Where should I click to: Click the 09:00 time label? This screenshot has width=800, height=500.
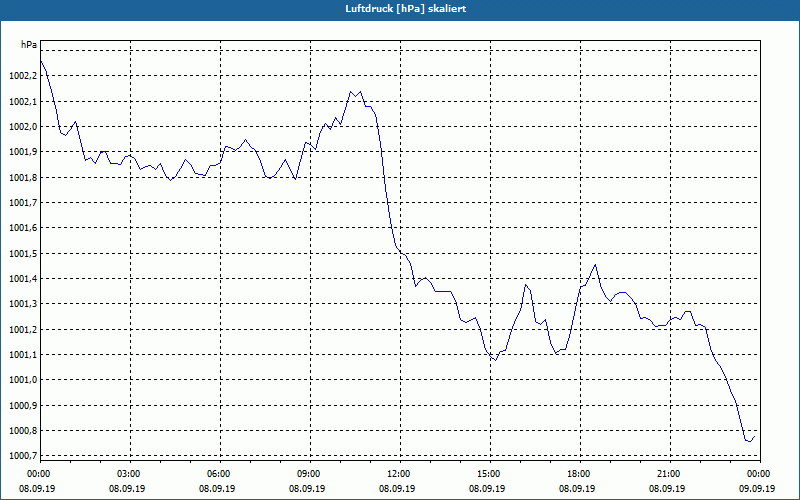tap(310, 474)
